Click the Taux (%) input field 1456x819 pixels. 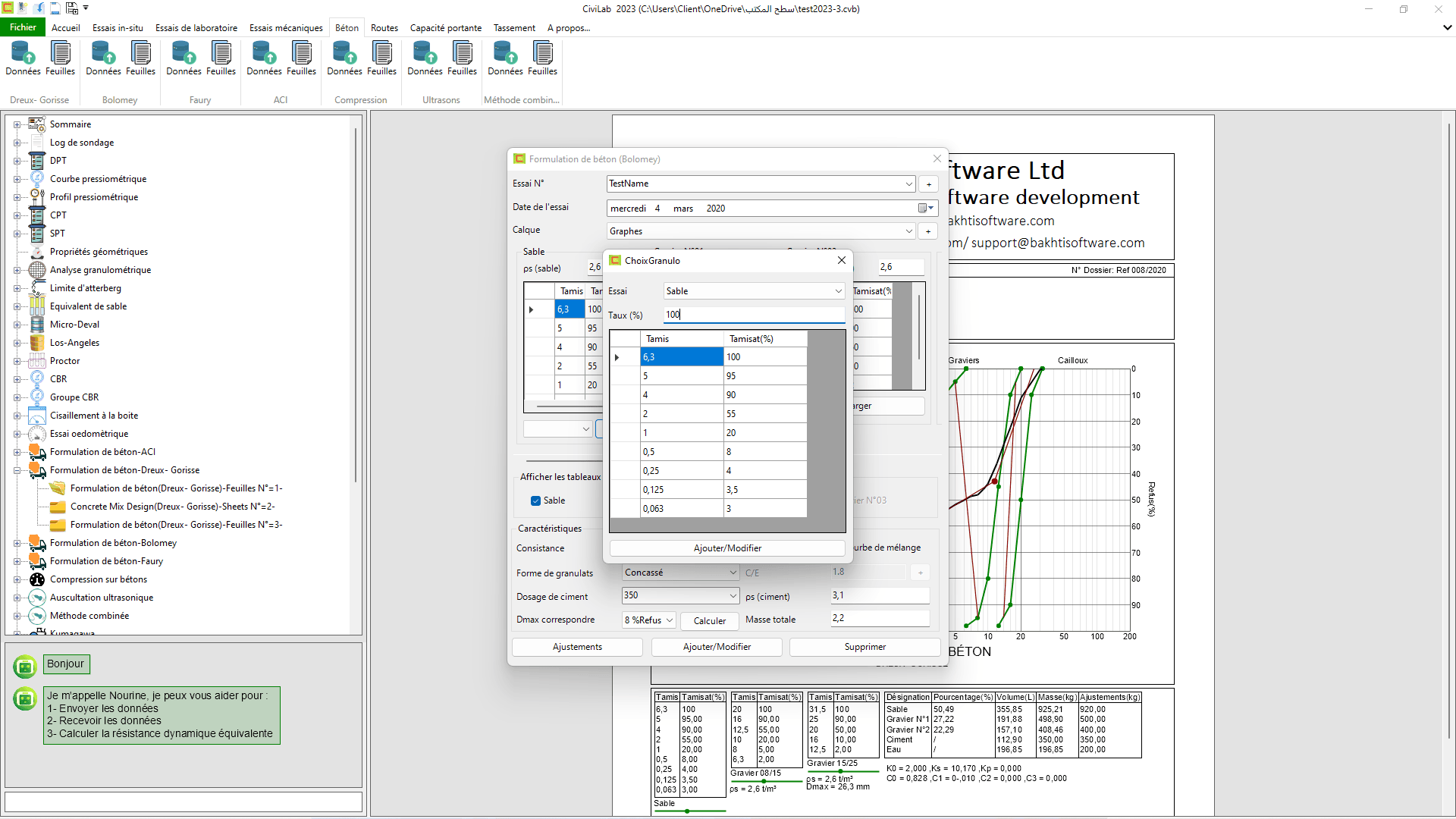(x=755, y=315)
